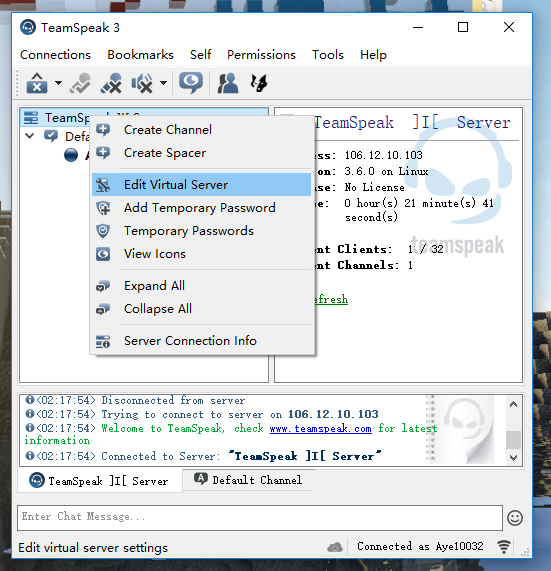Click the chat log vertical scrollbar thumb

coord(513,440)
